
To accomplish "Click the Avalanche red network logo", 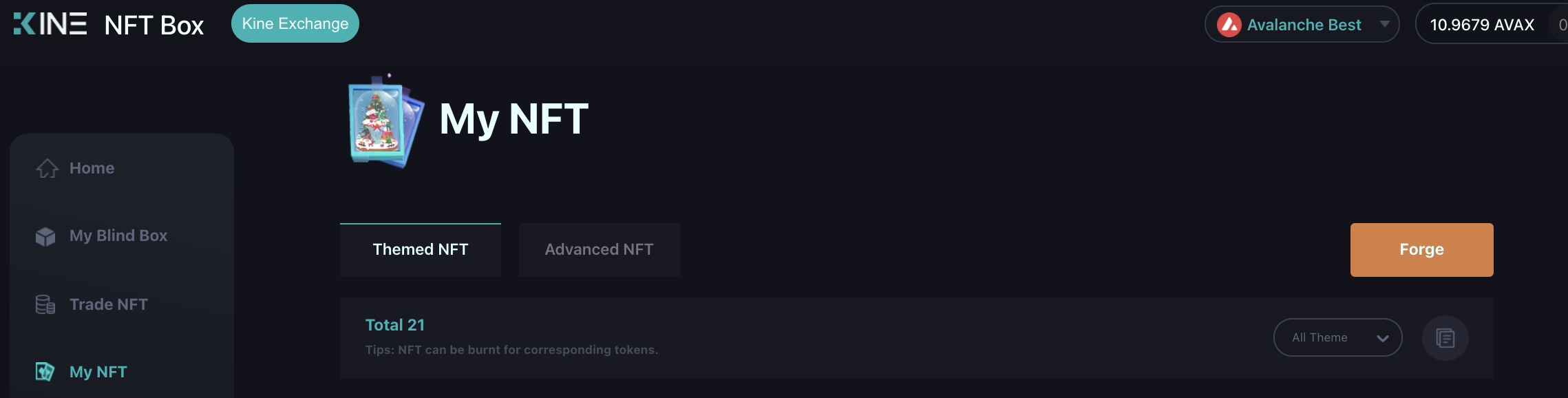I will coord(1229,25).
